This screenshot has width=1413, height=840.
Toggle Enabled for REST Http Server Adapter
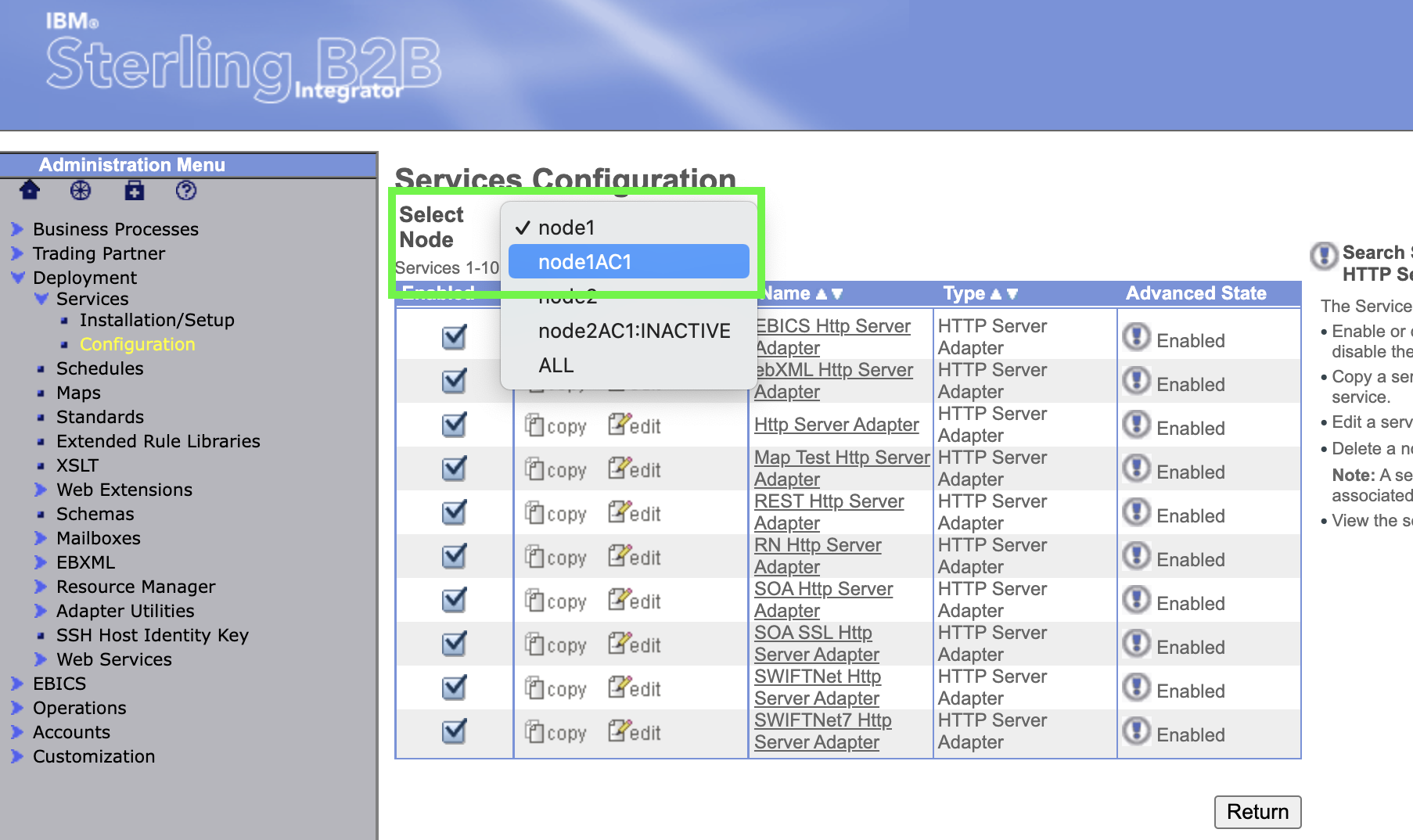tap(455, 512)
